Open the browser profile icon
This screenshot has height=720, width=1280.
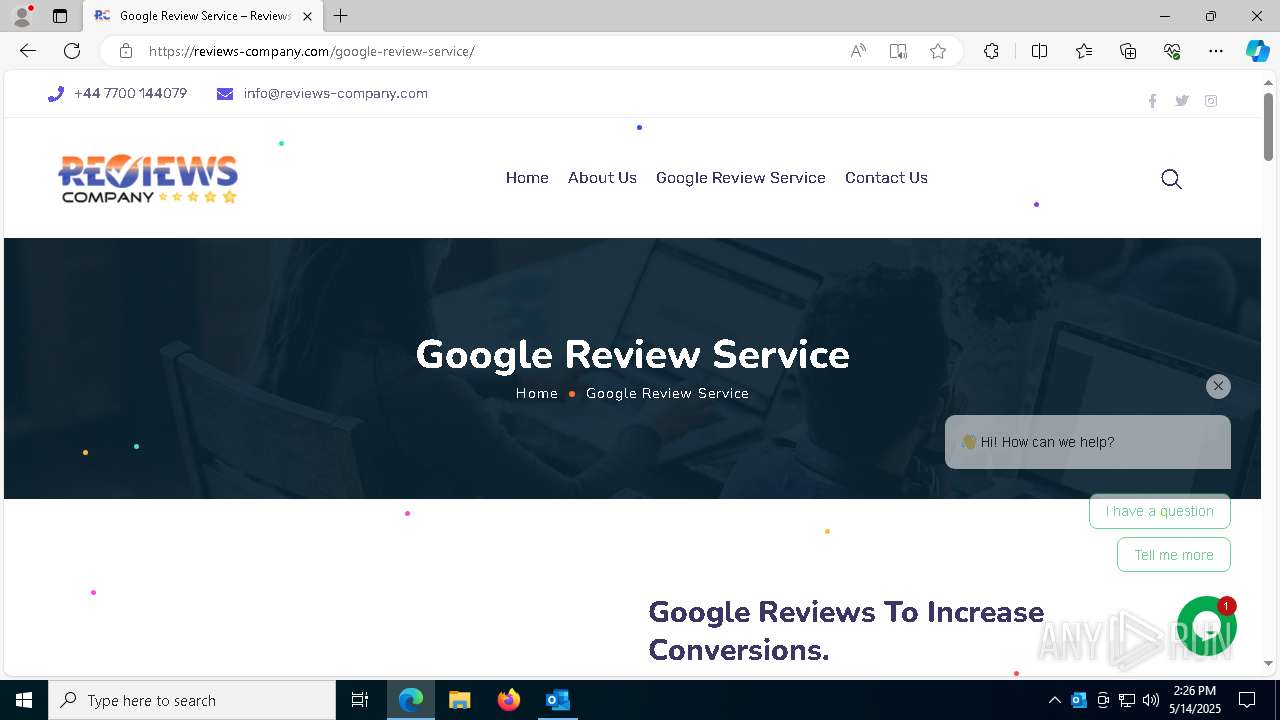(x=22, y=16)
